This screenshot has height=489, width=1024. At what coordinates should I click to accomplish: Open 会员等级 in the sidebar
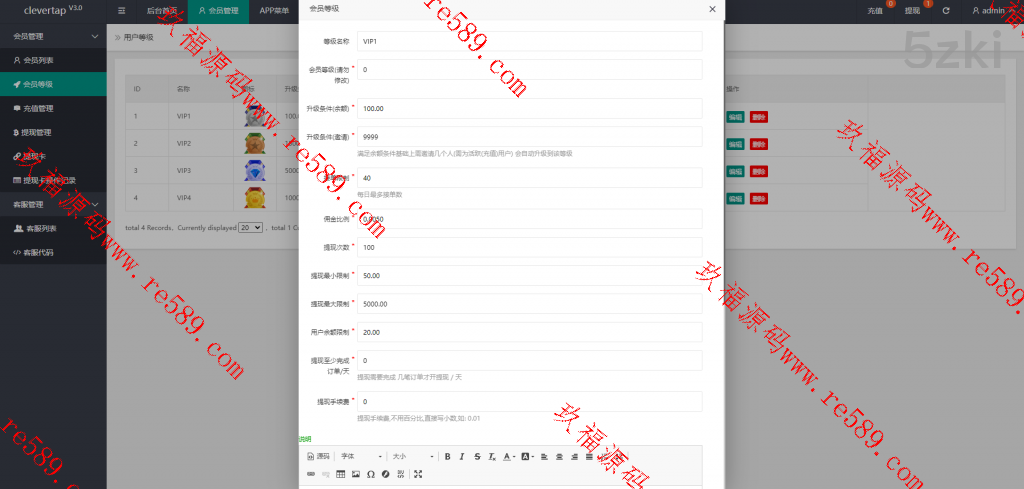53,84
